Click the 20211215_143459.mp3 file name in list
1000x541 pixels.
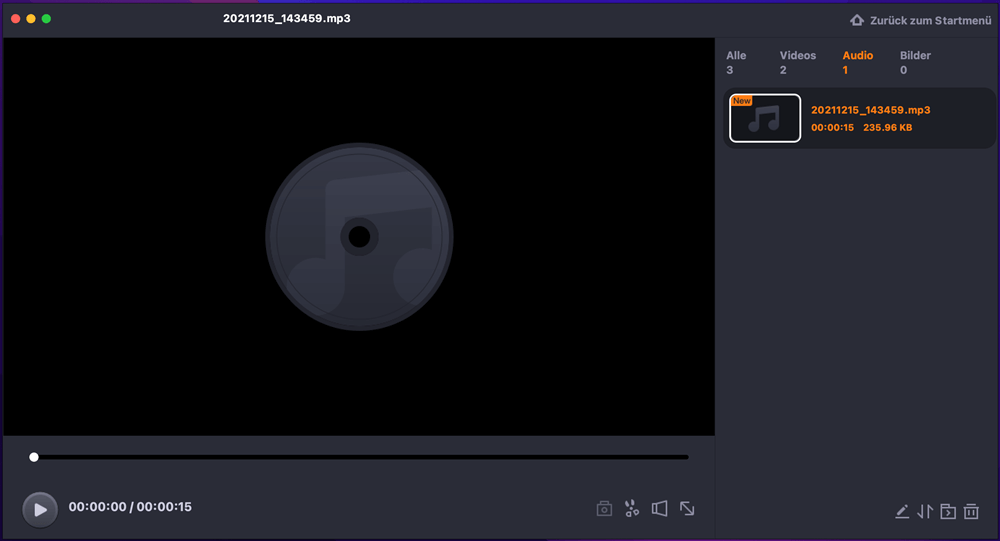tap(871, 110)
